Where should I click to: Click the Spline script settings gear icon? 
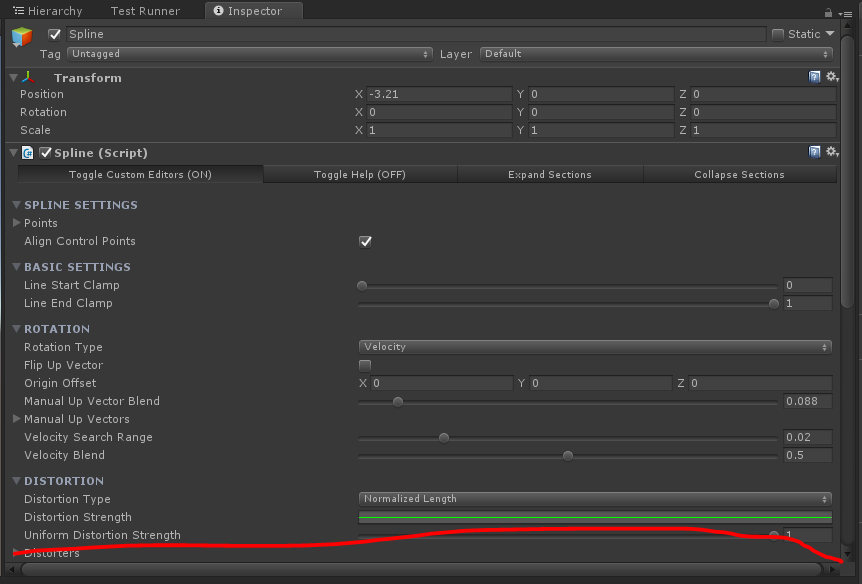tap(833, 151)
